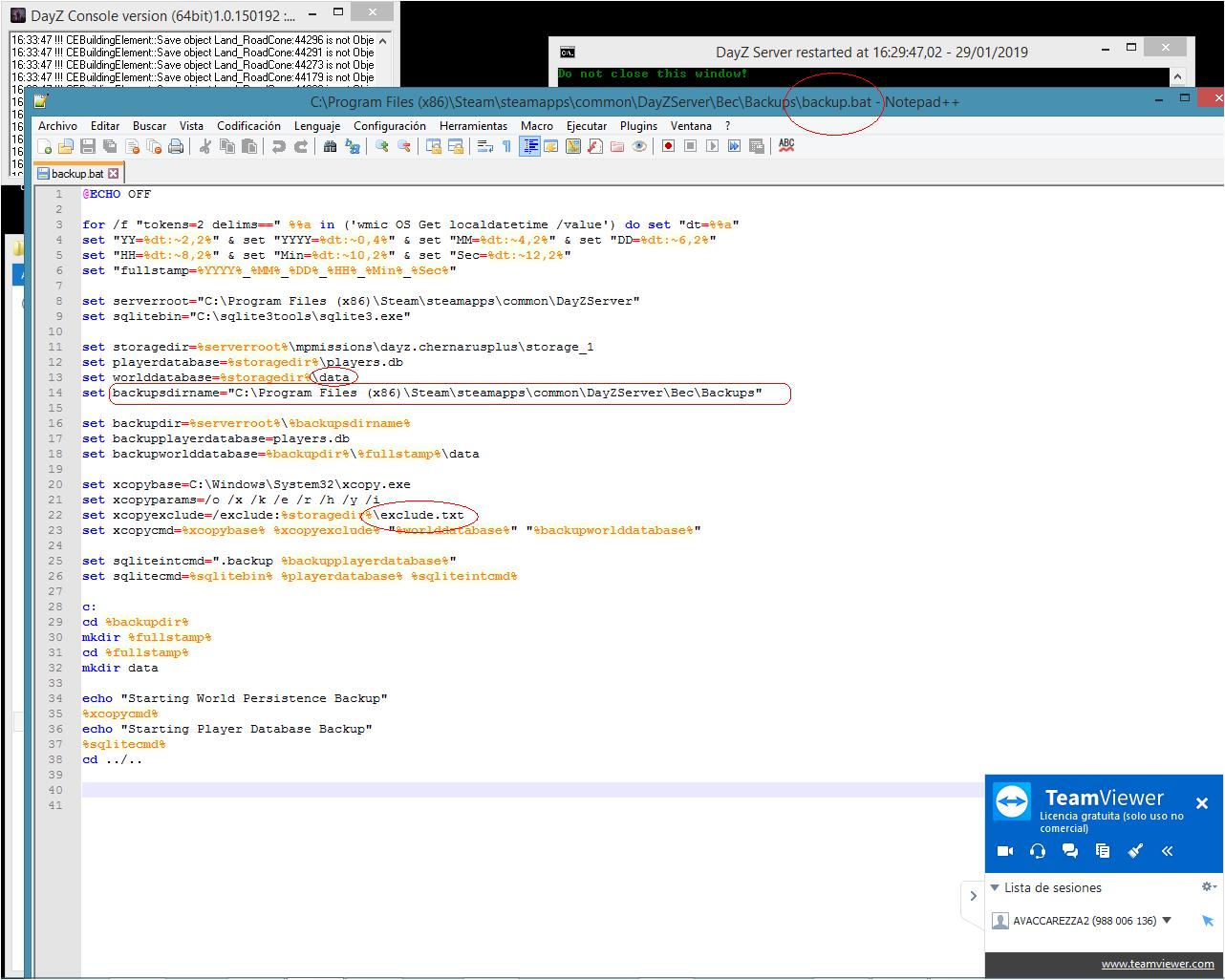Screen dimensions: 1225x980
Task: Cut selection with the scissors icon
Action: click(x=204, y=146)
